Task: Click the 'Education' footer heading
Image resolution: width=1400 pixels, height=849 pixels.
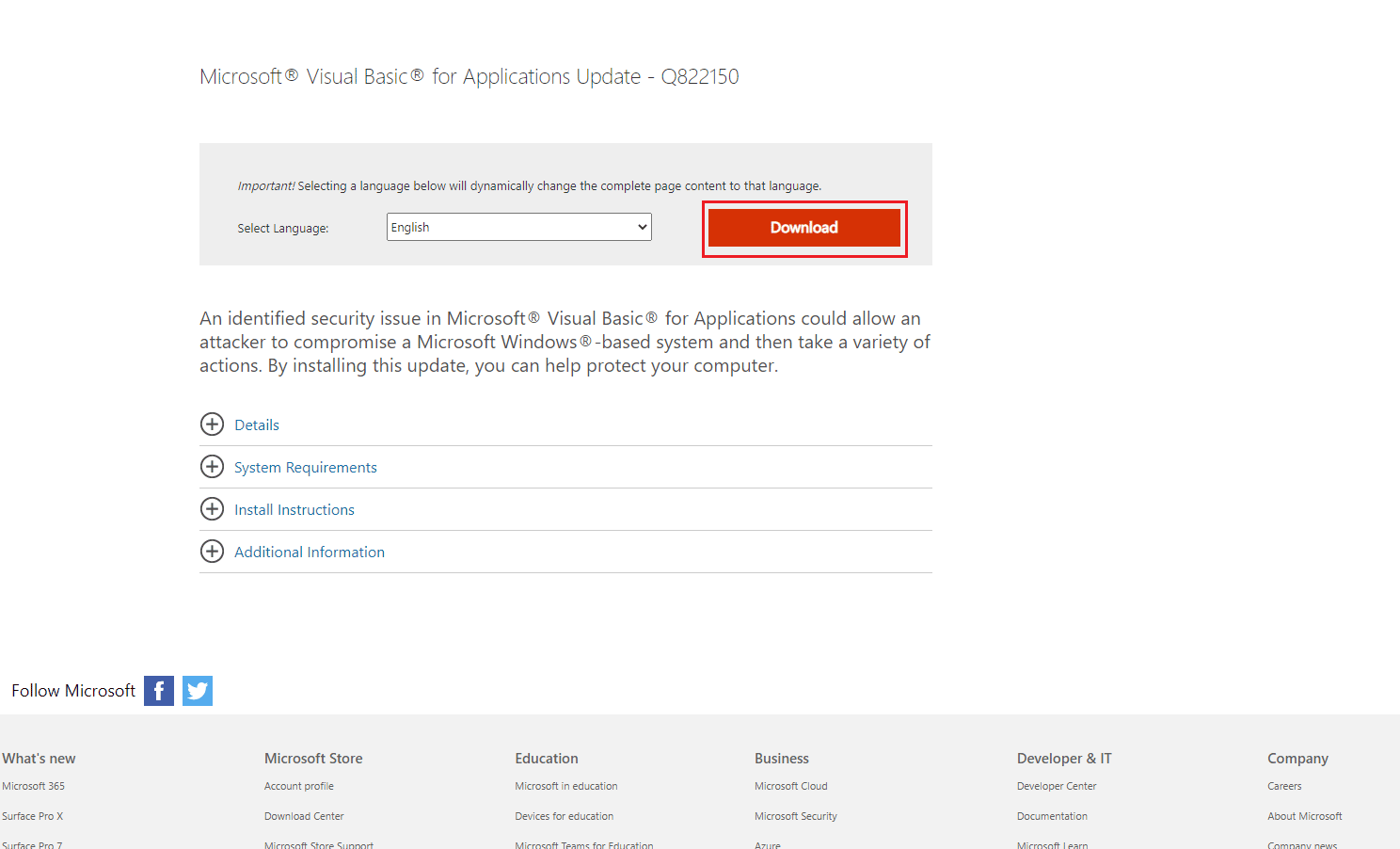Action: pyautogui.click(x=547, y=759)
